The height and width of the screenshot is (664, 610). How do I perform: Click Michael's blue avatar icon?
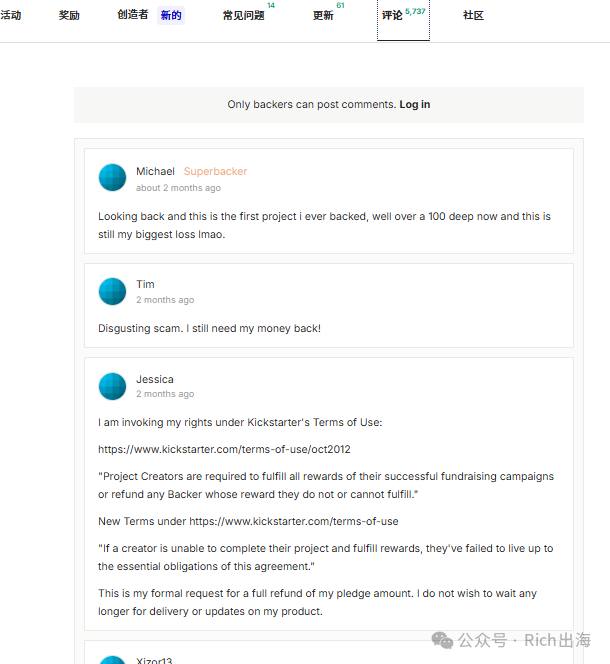[x=112, y=177]
